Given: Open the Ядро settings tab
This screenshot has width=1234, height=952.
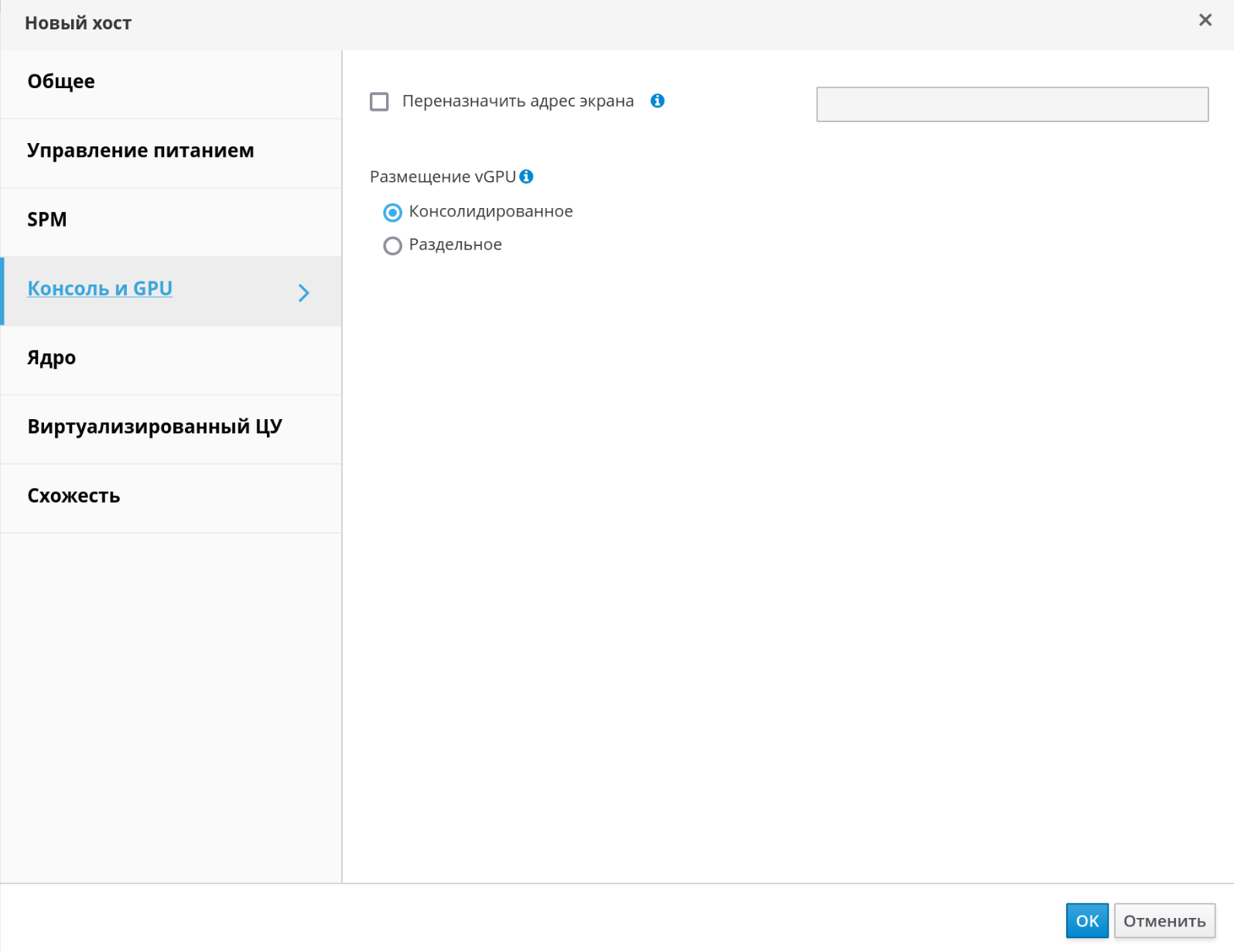Looking at the screenshot, I should [52, 358].
